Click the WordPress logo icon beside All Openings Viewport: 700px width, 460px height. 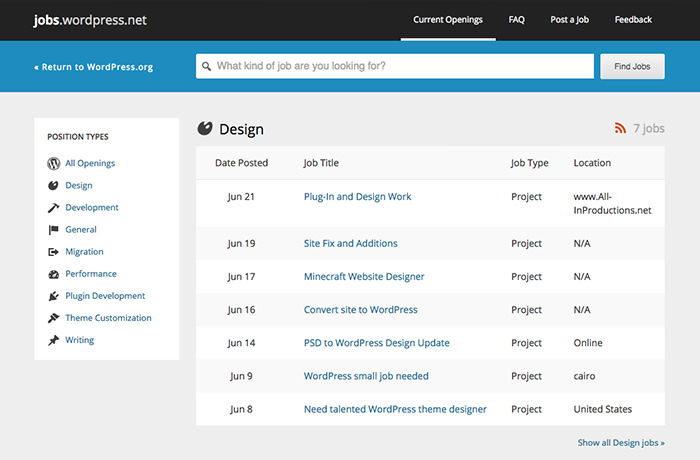click(x=54, y=163)
